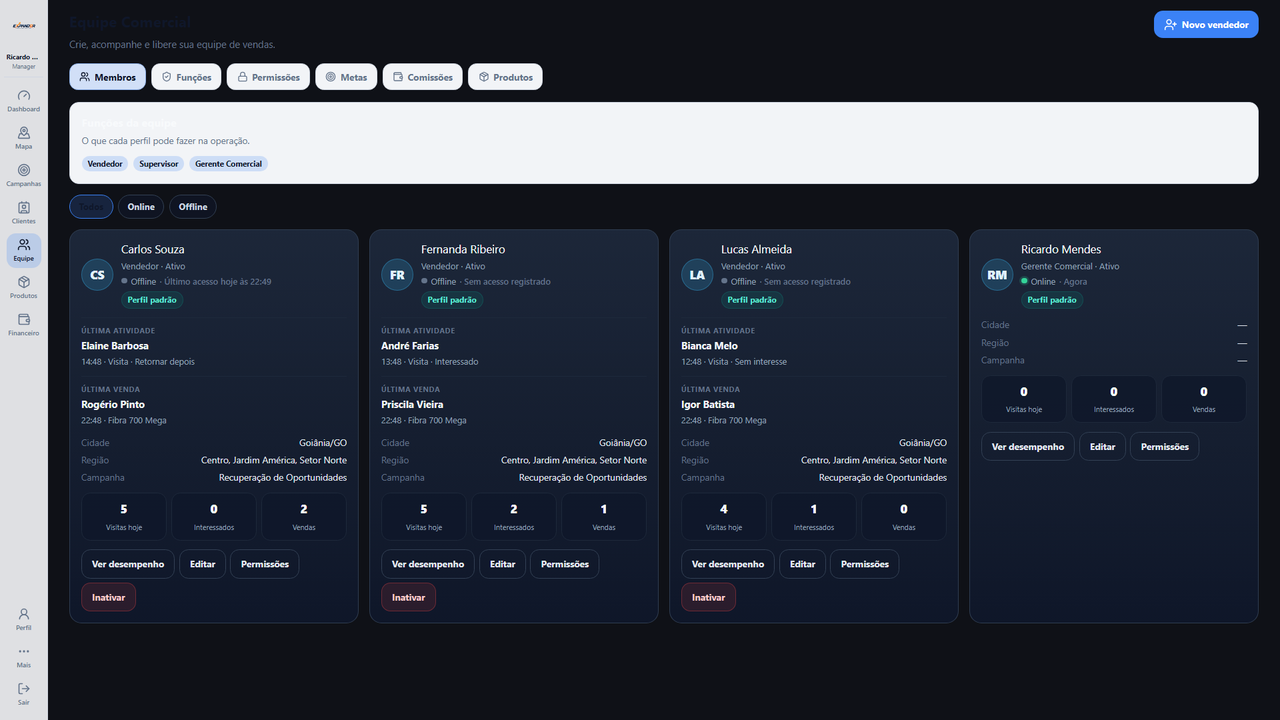Image resolution: width=1280 pixels, height=720 pixels.
Task: Click Inativar on Lucas Almeida's card
Action: (x=708, y=597)
